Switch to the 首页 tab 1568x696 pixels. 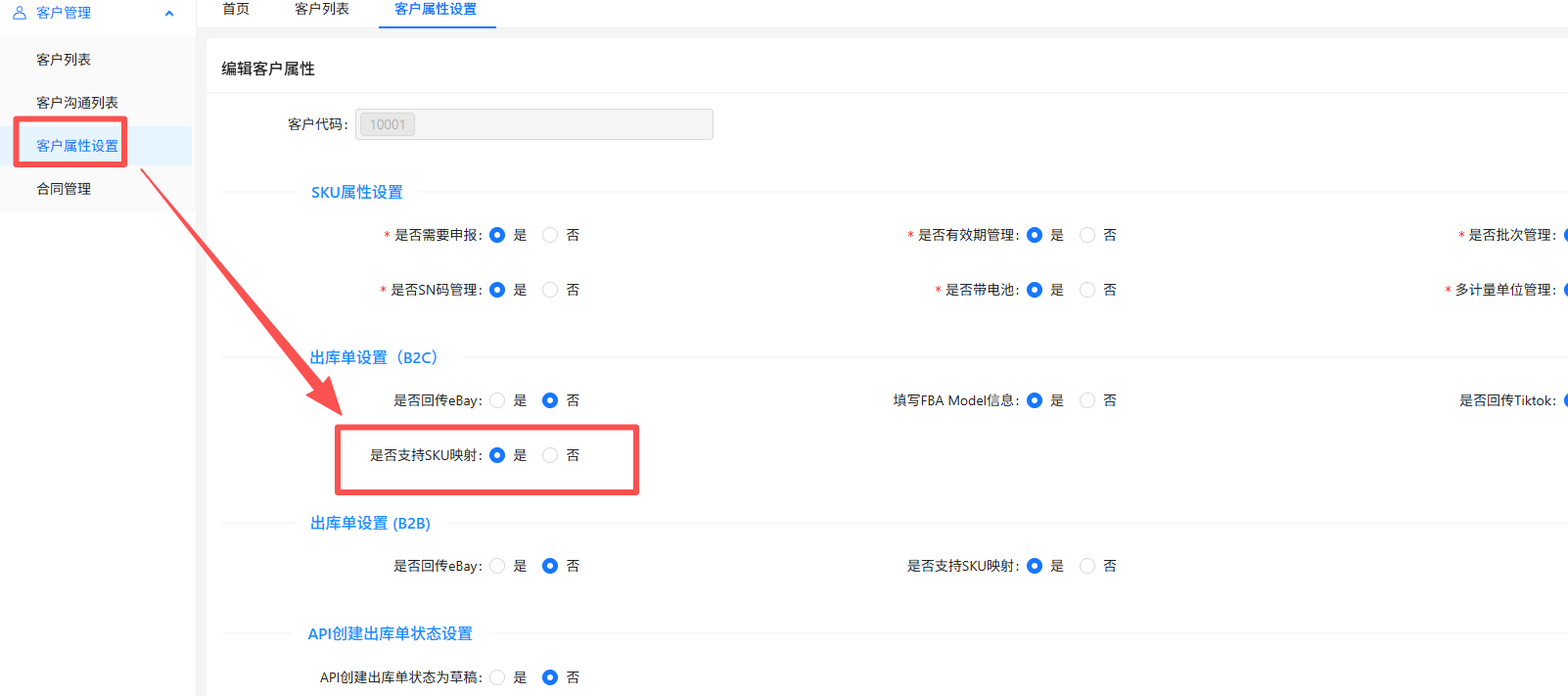tap(236, 10)
